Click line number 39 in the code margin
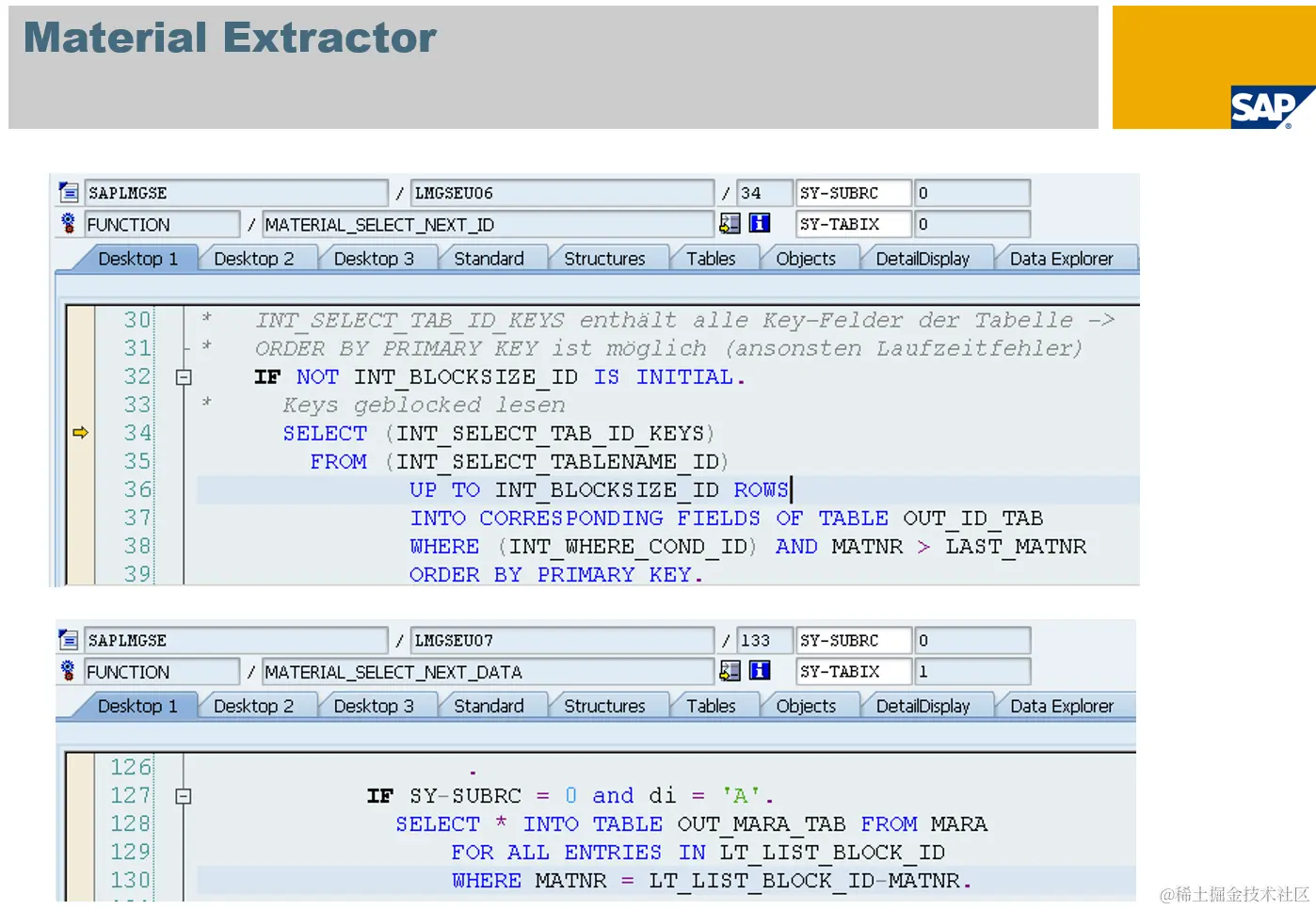 pos(137,573)
